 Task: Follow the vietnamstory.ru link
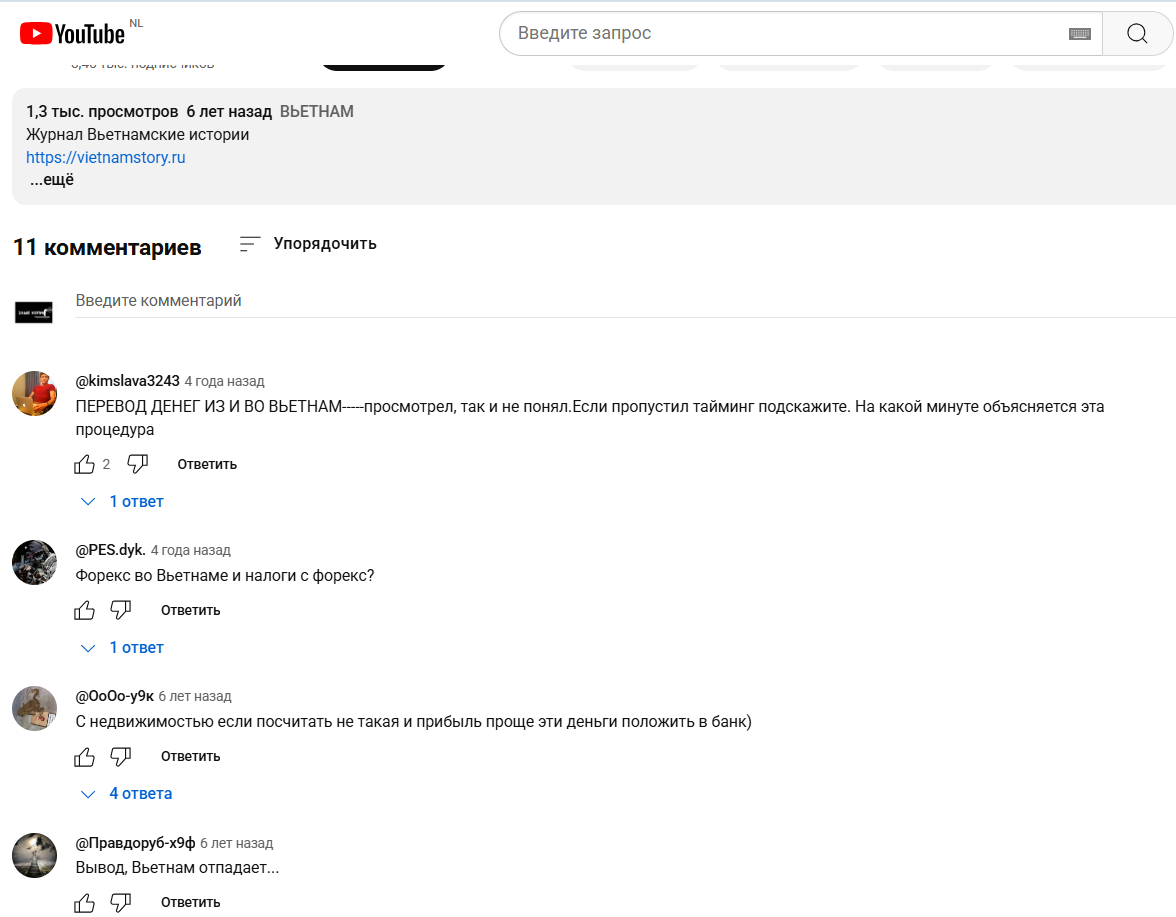[x=105, y=156]
